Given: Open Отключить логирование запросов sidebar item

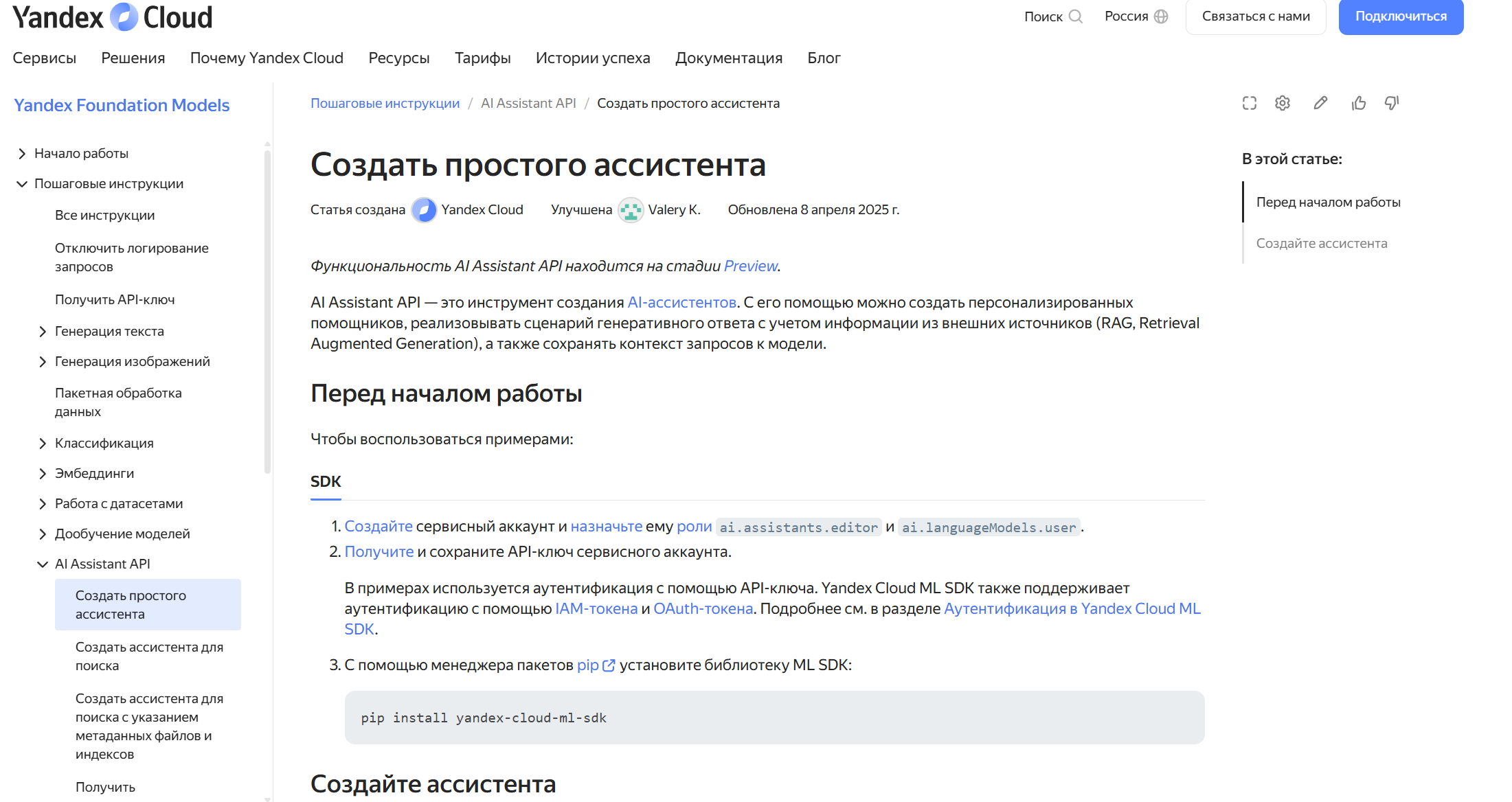Looking at the screenshot, I should (132, 257).
